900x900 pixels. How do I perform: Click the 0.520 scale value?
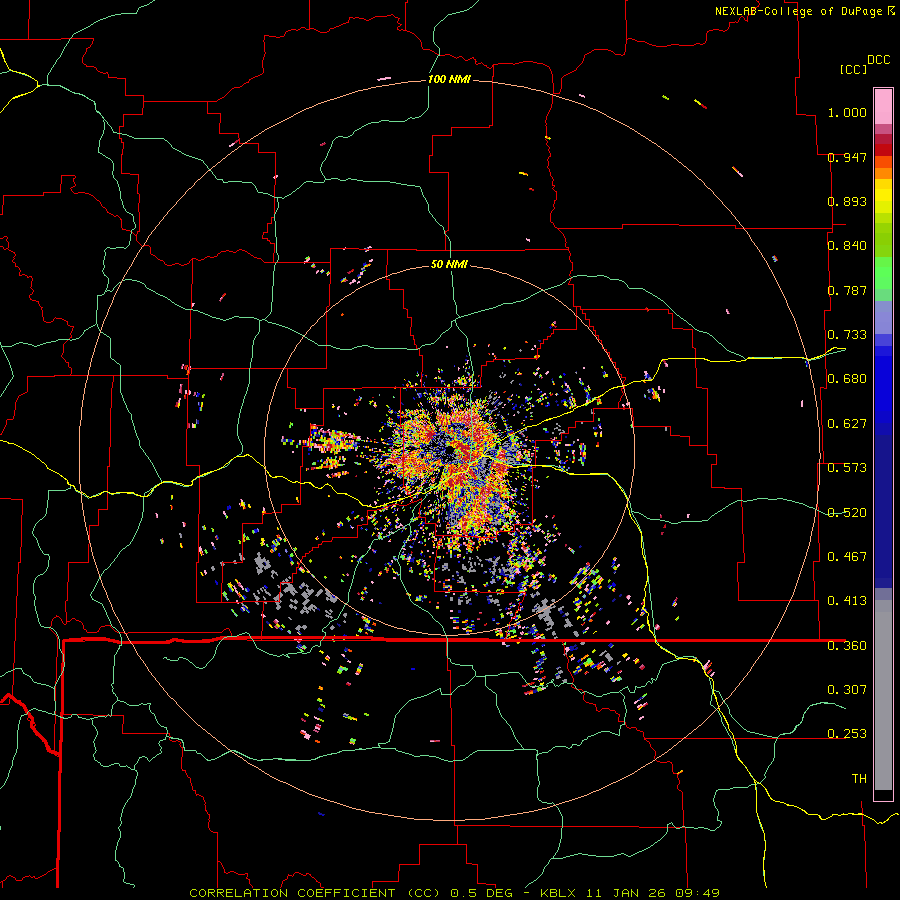pyautogui.click(x=847, y=513)
